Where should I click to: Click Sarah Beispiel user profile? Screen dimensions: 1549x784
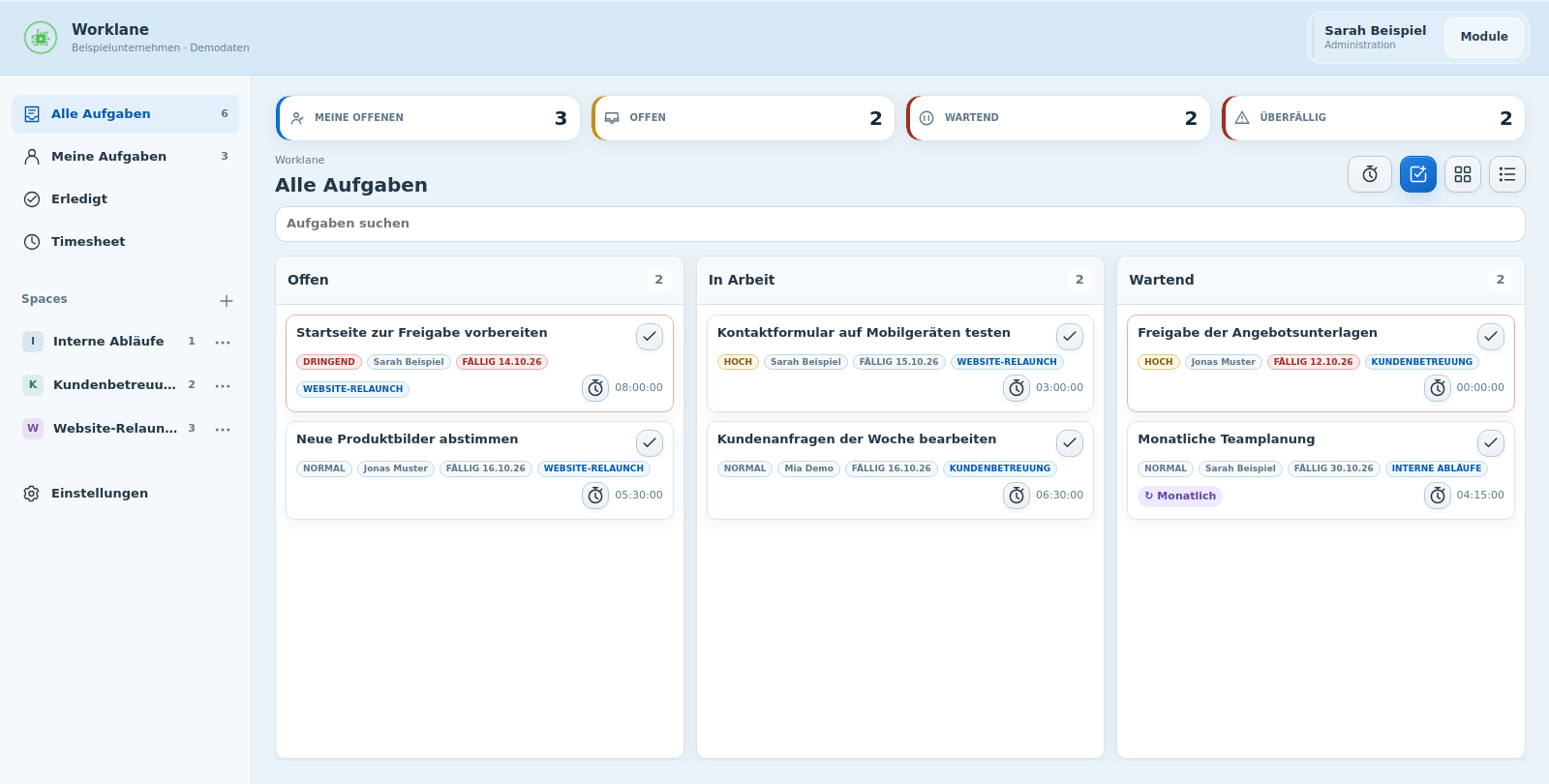pos(1375,37)
